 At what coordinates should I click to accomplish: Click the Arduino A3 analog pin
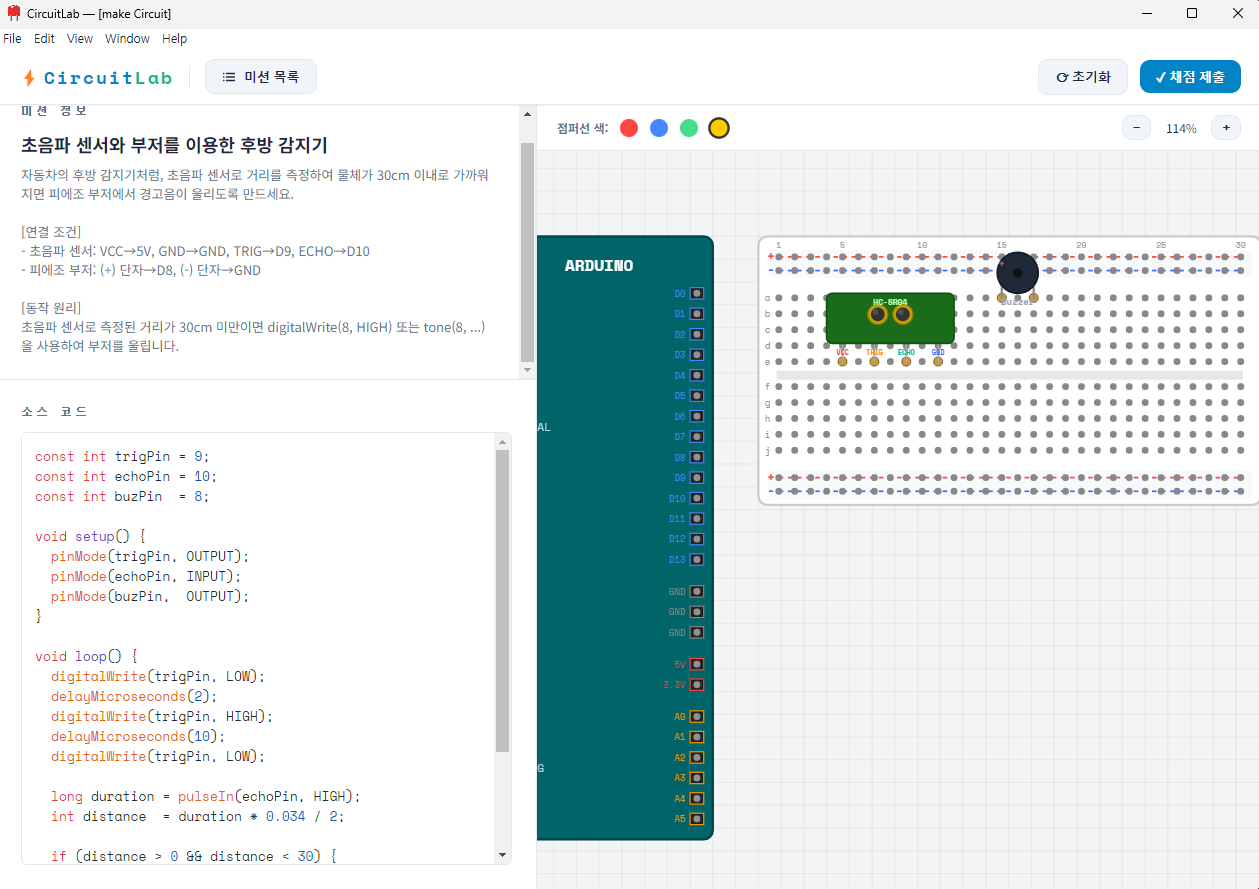click(697, 778)
